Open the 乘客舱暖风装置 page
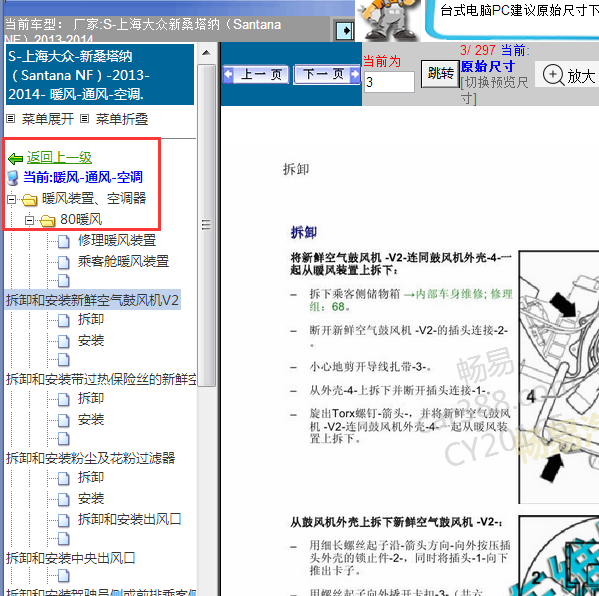This screenshot has height=596, width=599. pos(123,261)
